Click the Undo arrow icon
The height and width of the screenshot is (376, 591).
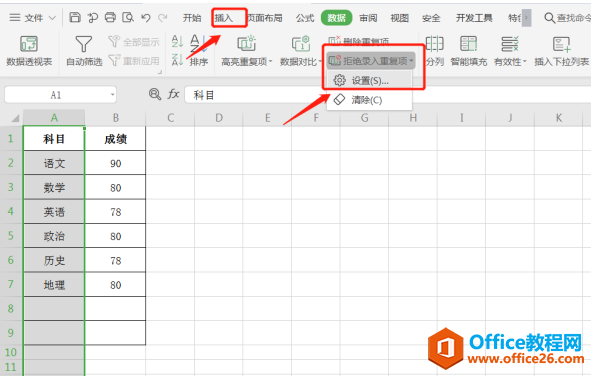[x=145, y=18]
